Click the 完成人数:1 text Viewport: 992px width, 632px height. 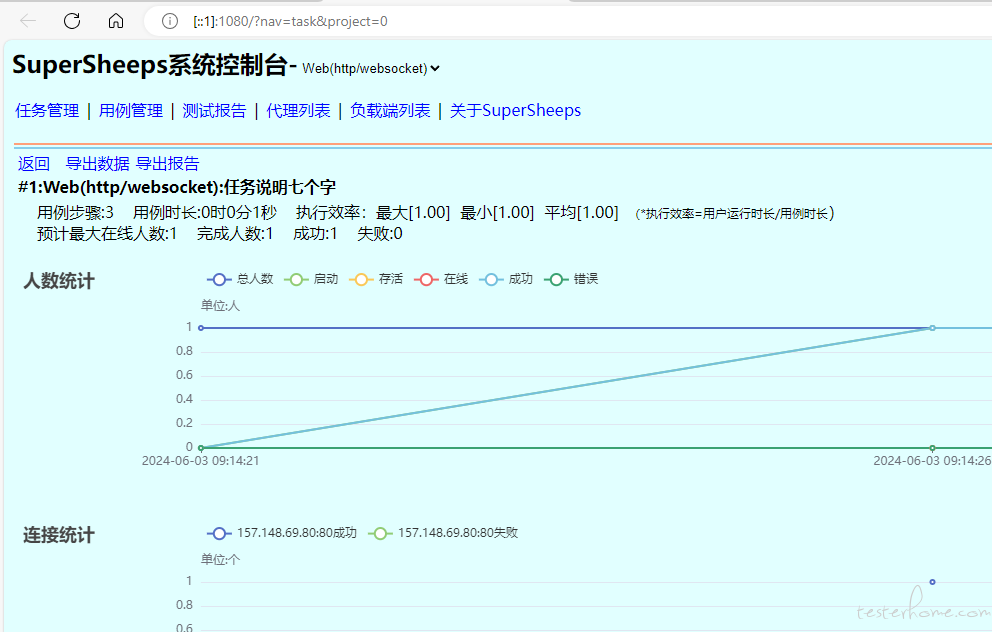tap(235, 234)
